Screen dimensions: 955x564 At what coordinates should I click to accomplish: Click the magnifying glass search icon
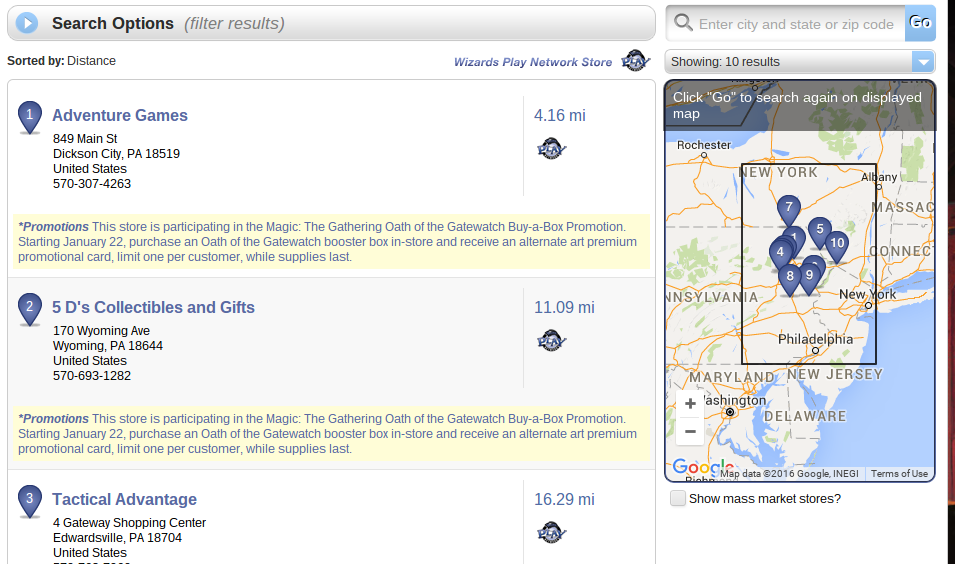click(683, 23)
